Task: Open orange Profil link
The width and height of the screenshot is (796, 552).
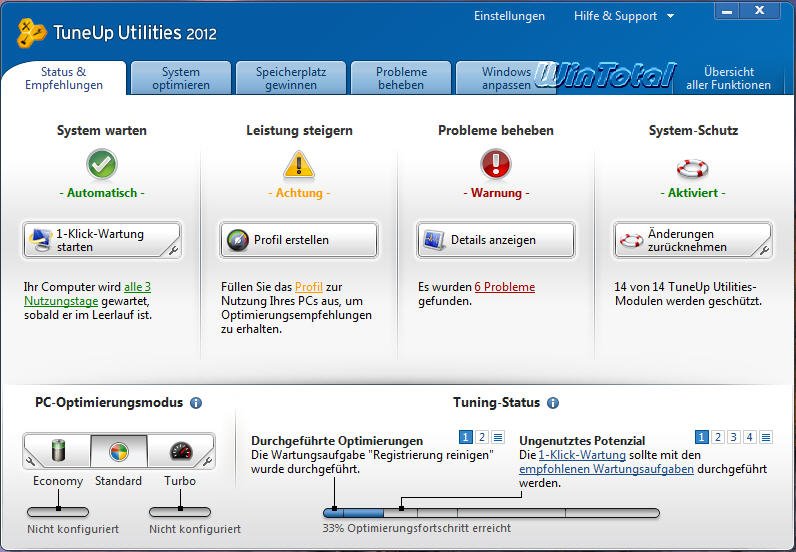Action: [x=309, y=287]
